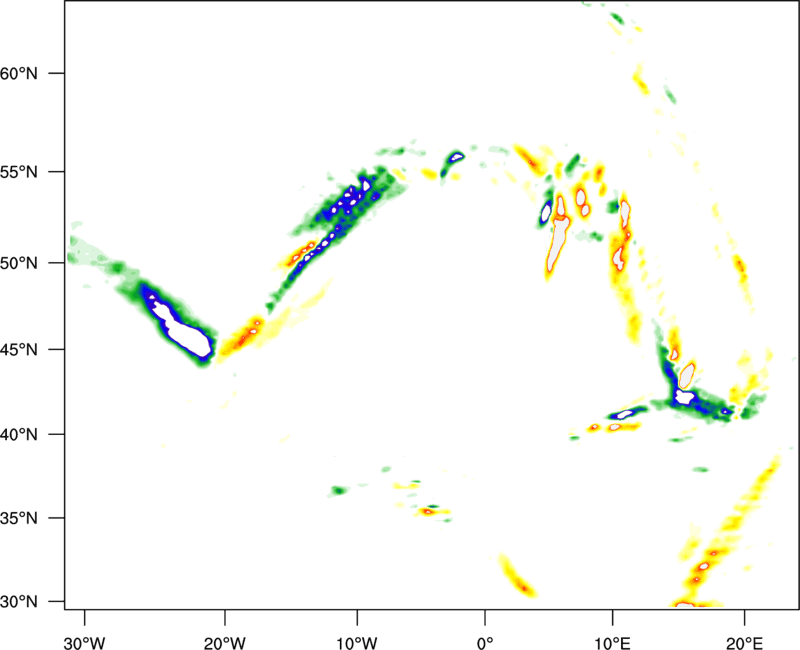The image size is (800, 650).
Task: Click the 0° longitude label
Action: 485,643
